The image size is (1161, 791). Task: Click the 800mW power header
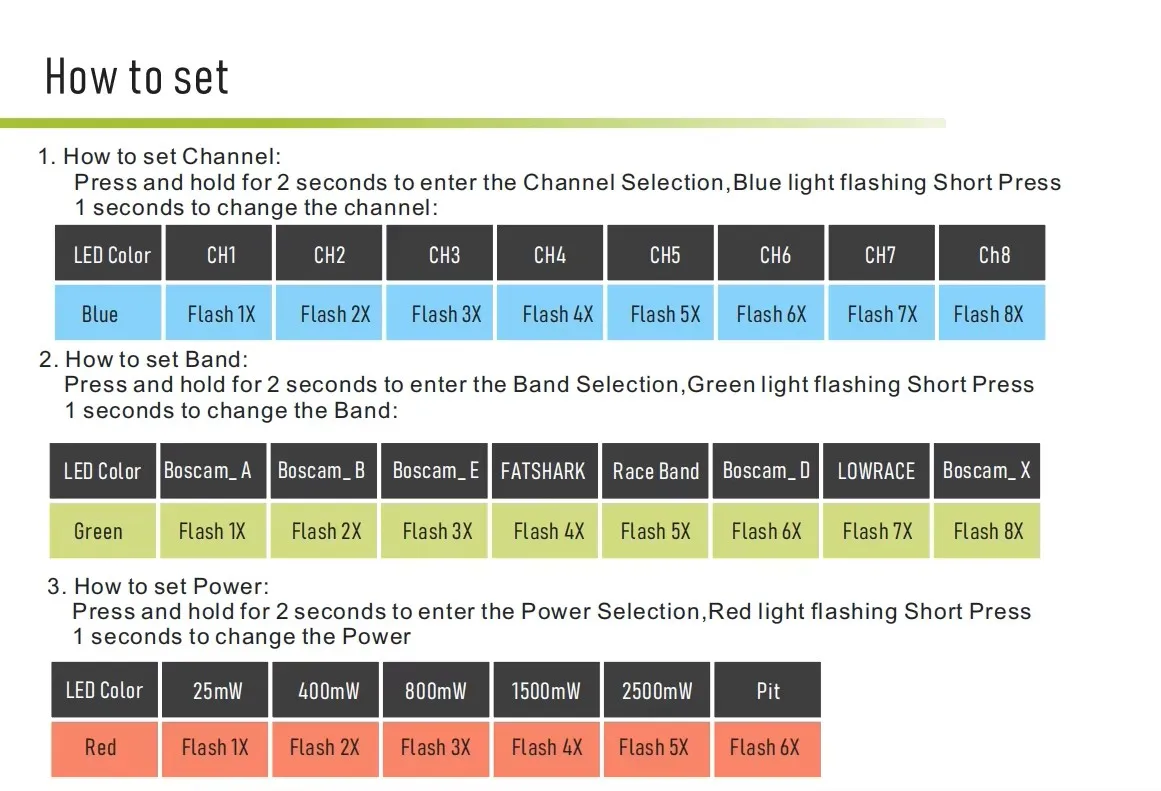pos(436,690)
